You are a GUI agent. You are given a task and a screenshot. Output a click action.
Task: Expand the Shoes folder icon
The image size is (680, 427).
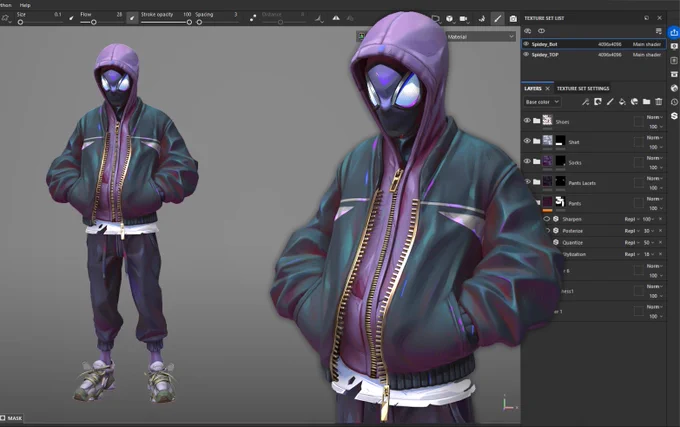click(536, 121)
